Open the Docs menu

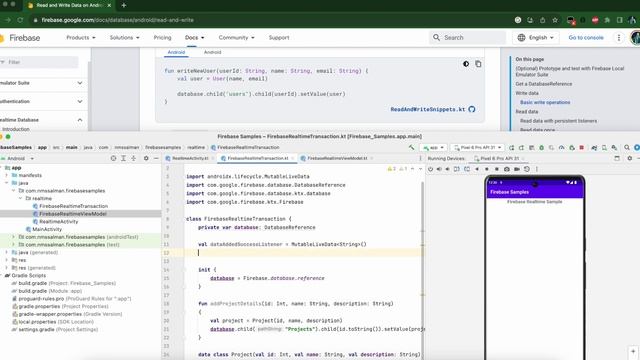(194, 38)
